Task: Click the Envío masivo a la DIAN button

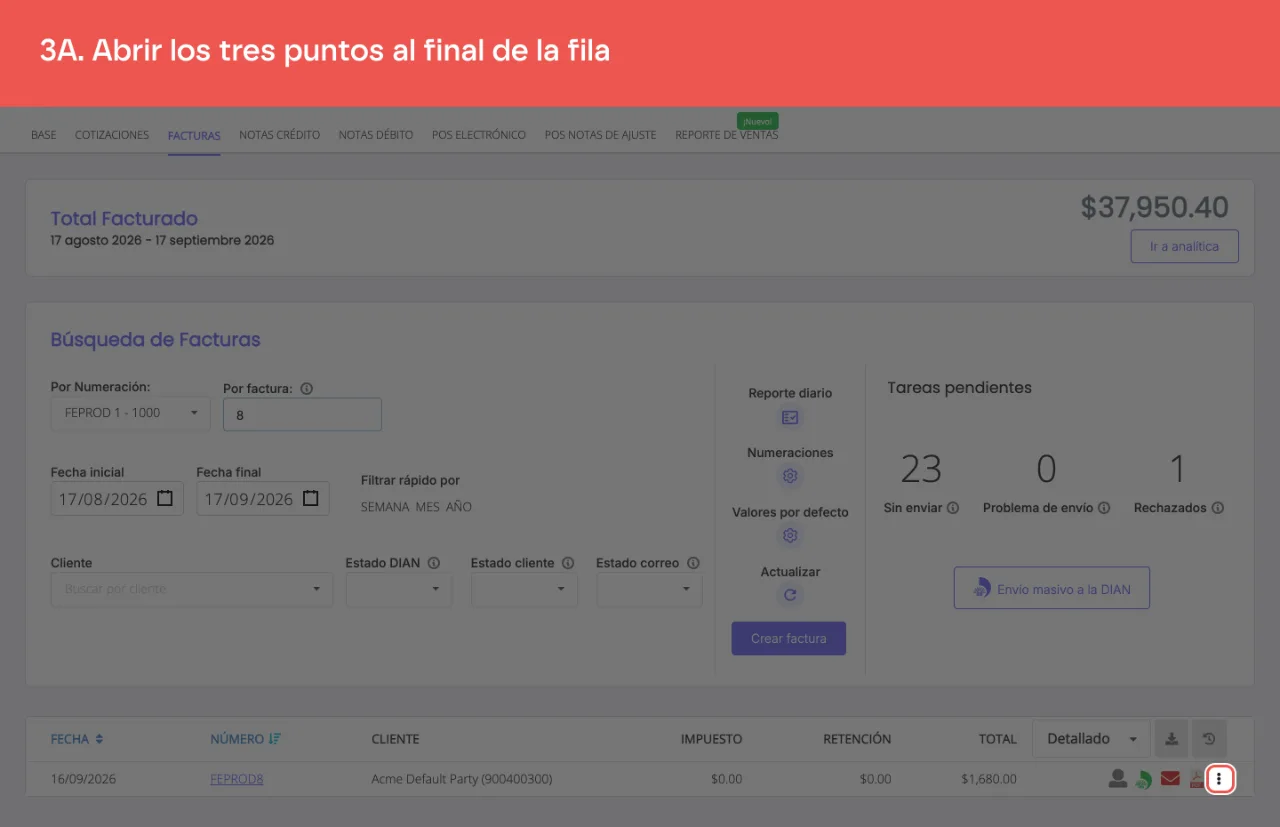Action: 1052,588
